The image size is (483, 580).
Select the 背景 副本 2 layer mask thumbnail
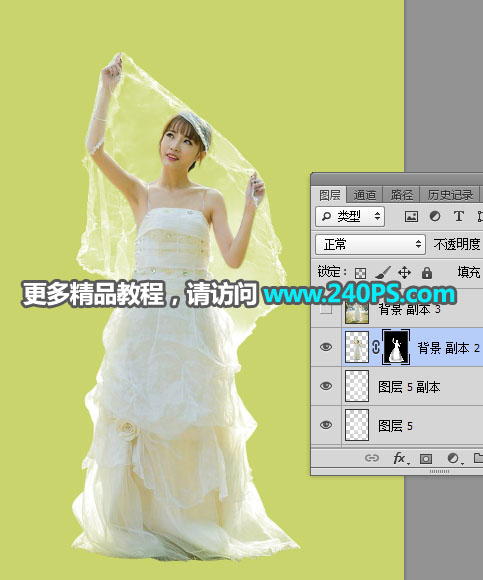tap(396, 347)
